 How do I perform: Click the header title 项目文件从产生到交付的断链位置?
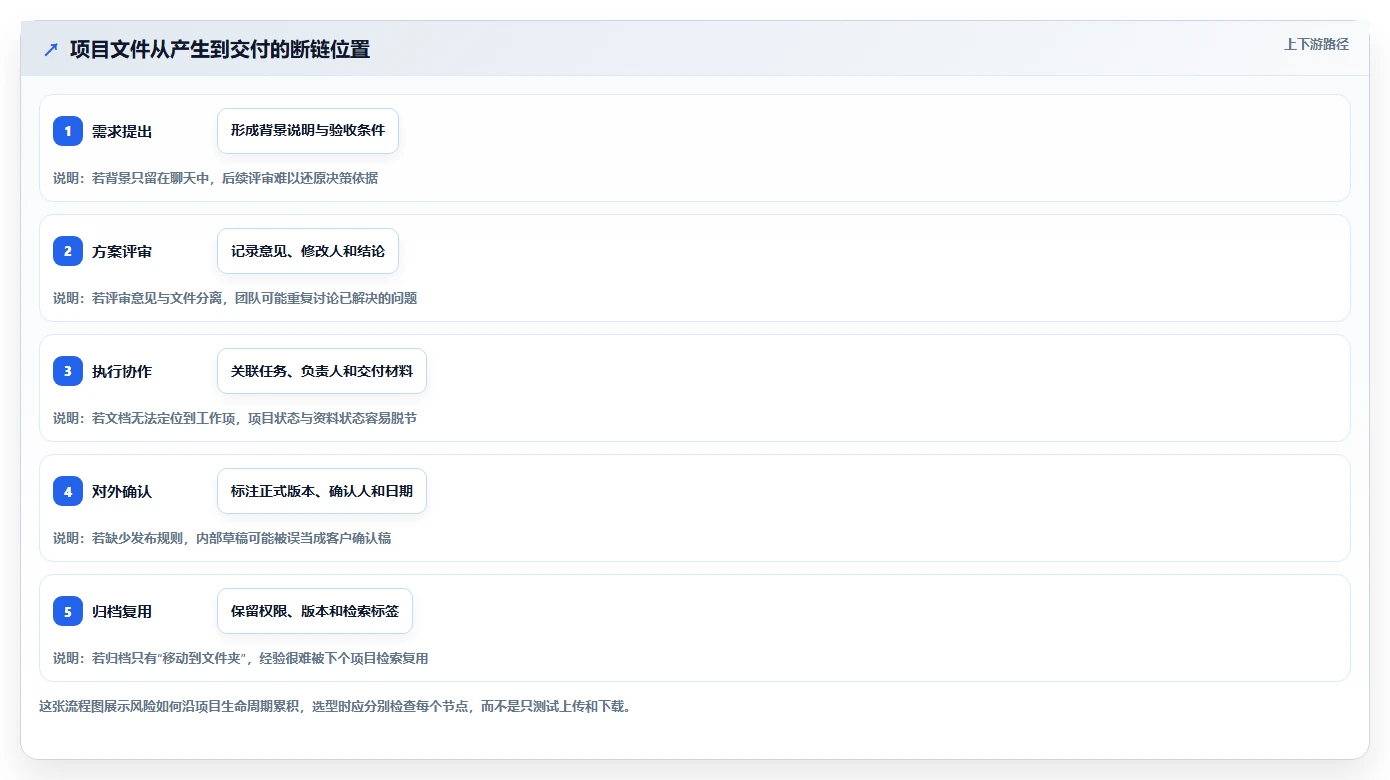(220, 49)
